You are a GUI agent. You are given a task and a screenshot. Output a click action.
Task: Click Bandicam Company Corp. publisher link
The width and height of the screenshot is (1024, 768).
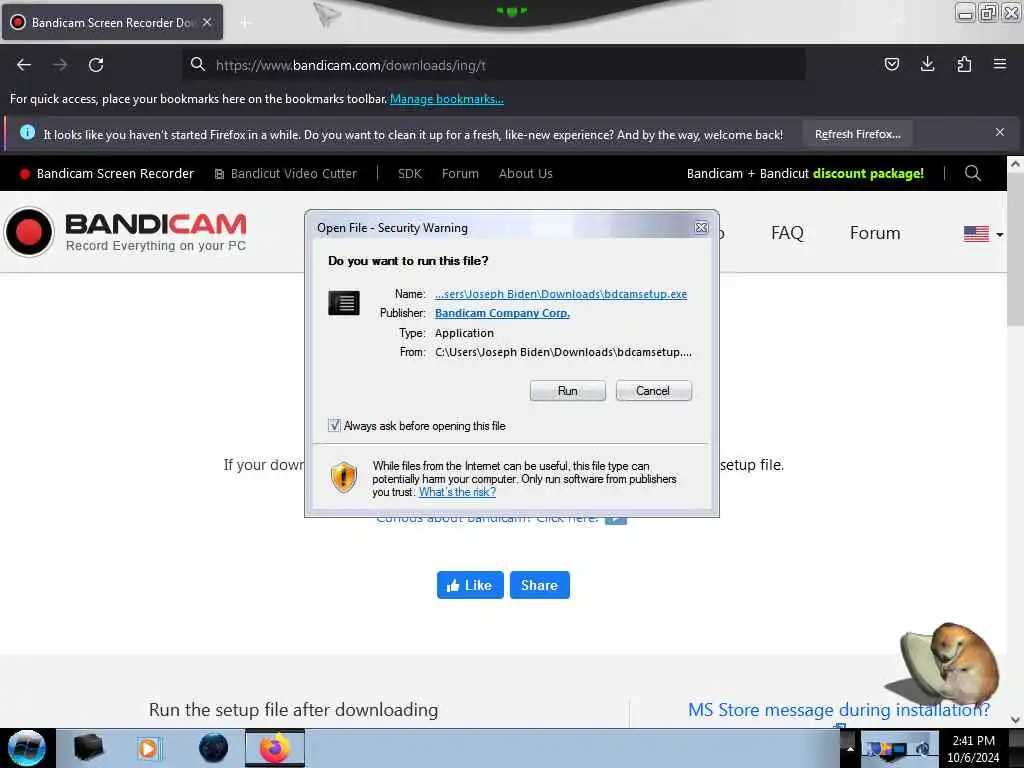click(502, 313)
